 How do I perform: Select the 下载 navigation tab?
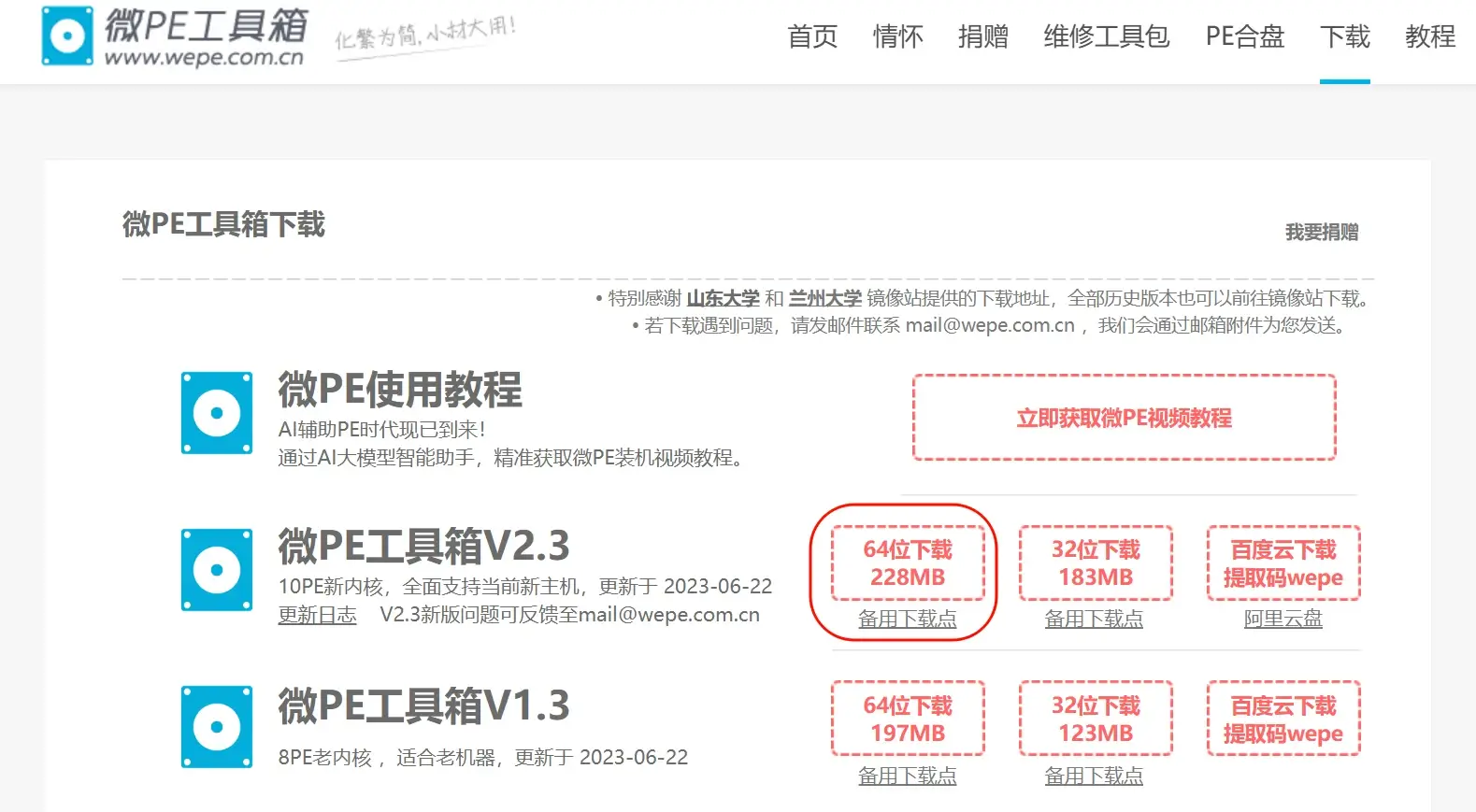tap(1345, 36)
